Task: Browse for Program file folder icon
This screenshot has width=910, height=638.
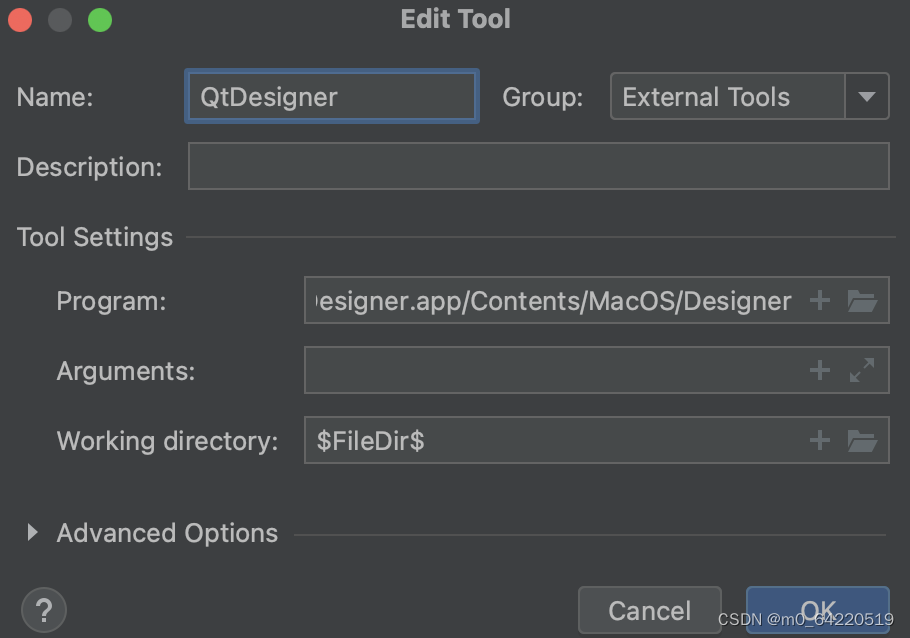Action: 862,301
